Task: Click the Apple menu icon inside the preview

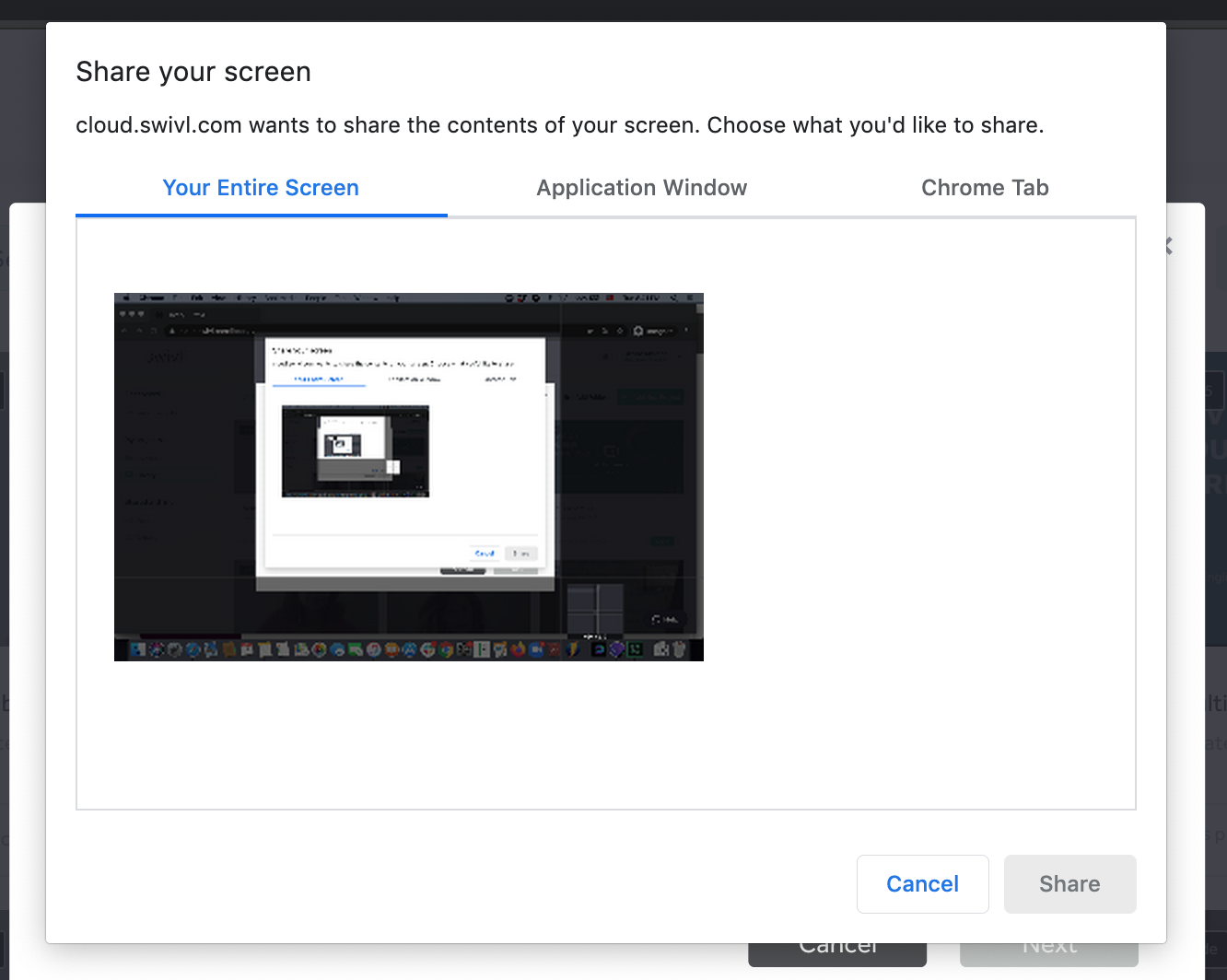Action: click(x=128, y=298)
